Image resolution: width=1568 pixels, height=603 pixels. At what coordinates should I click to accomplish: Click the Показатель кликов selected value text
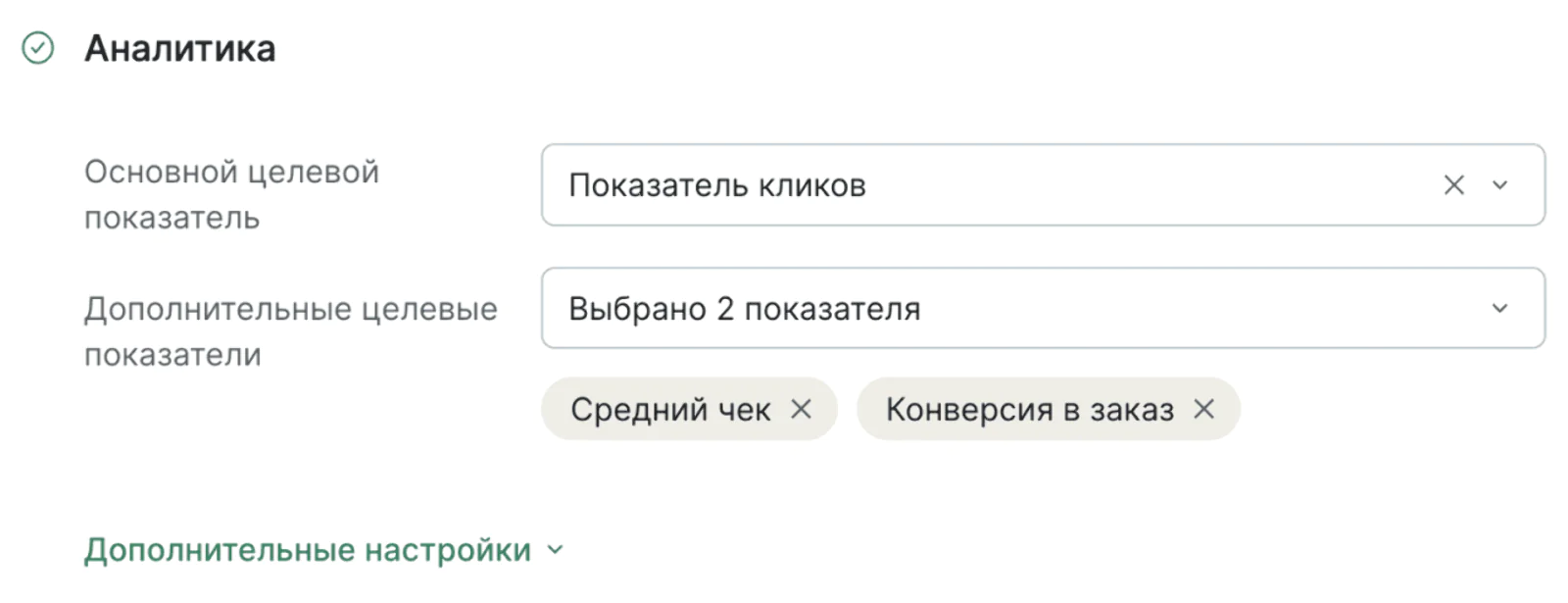(x=717, y=185)
